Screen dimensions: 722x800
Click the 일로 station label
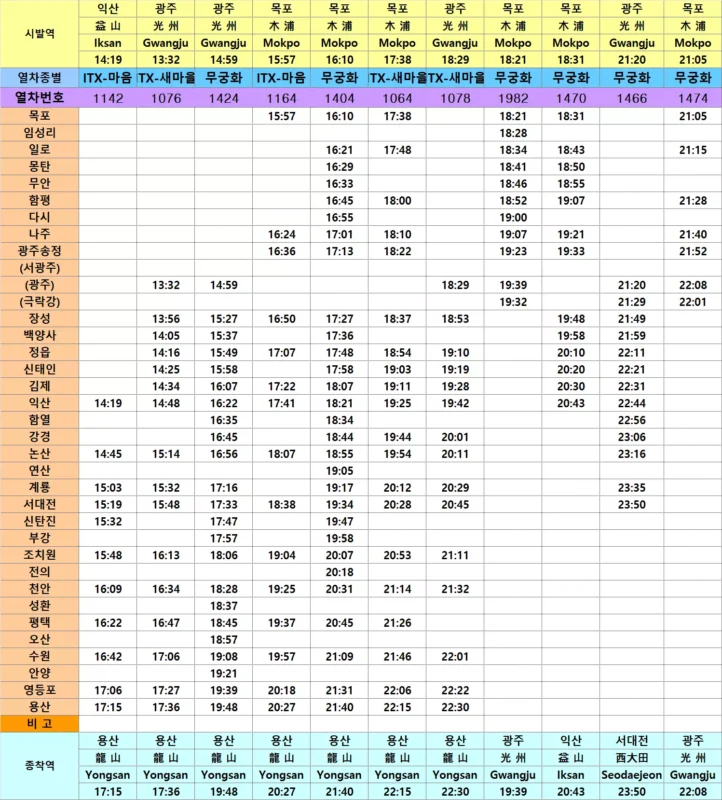tap(39, 149)
